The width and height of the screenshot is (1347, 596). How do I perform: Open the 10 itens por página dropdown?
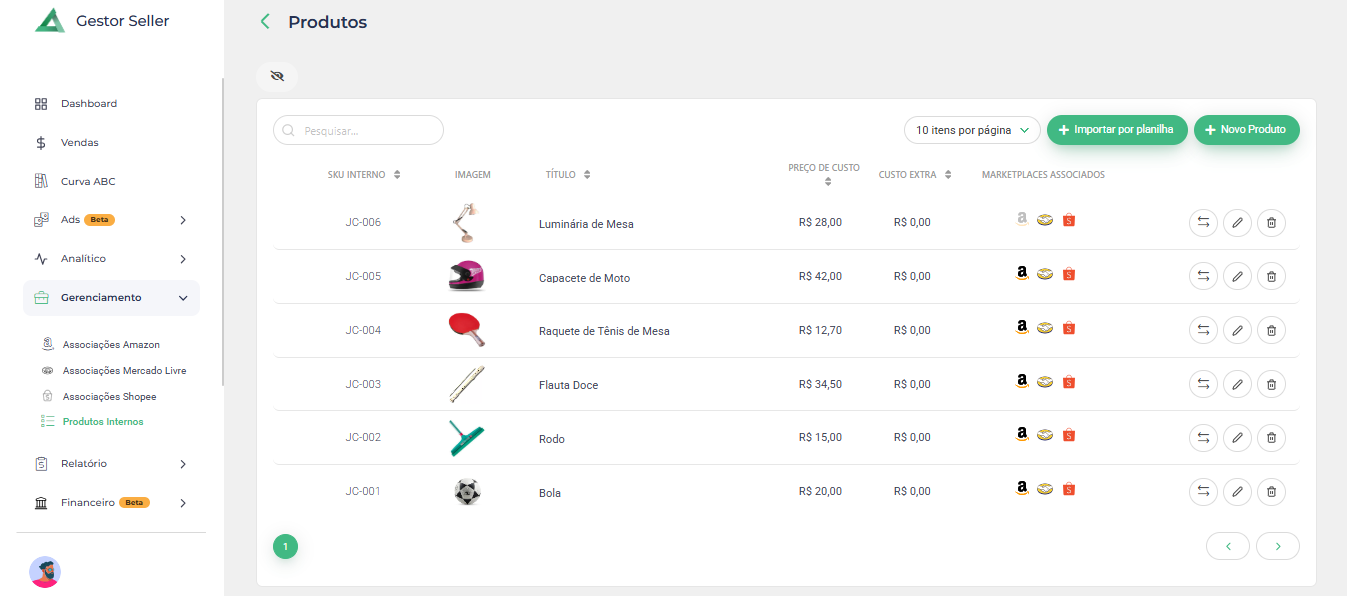(972, 130)
